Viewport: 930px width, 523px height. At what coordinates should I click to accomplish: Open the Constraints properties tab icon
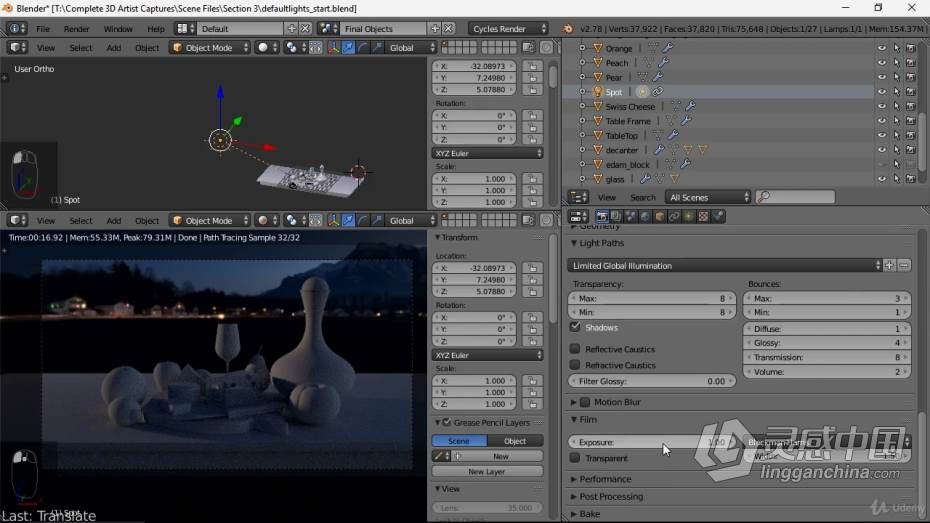[x=674, y=216]
